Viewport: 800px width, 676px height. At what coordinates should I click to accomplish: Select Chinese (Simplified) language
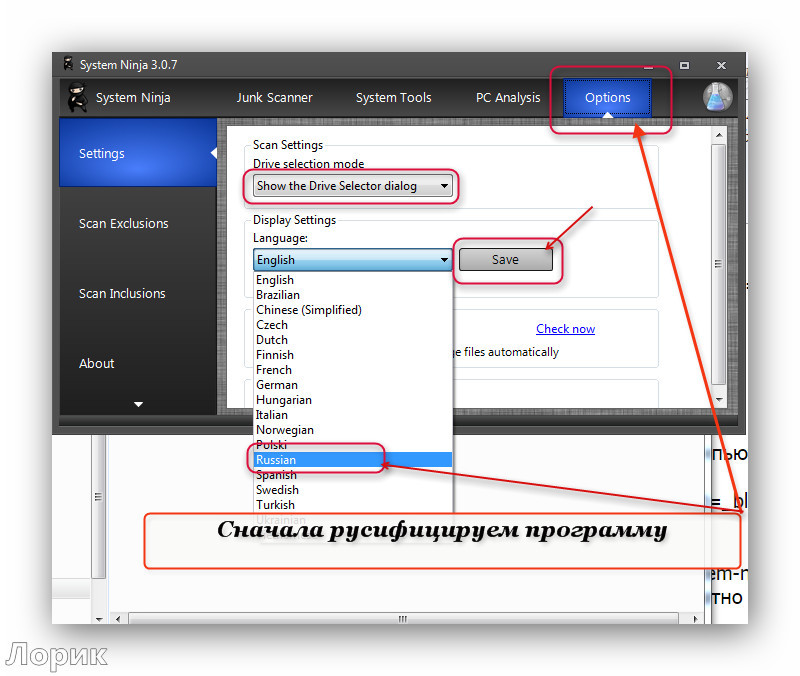point(353,310)
